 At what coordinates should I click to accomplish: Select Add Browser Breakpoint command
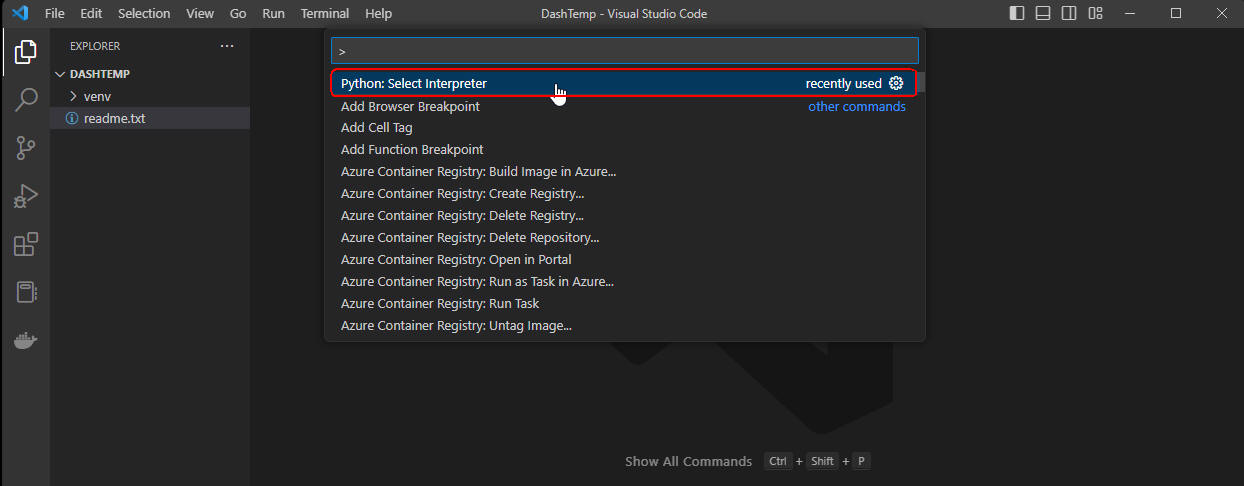point(624,106)
